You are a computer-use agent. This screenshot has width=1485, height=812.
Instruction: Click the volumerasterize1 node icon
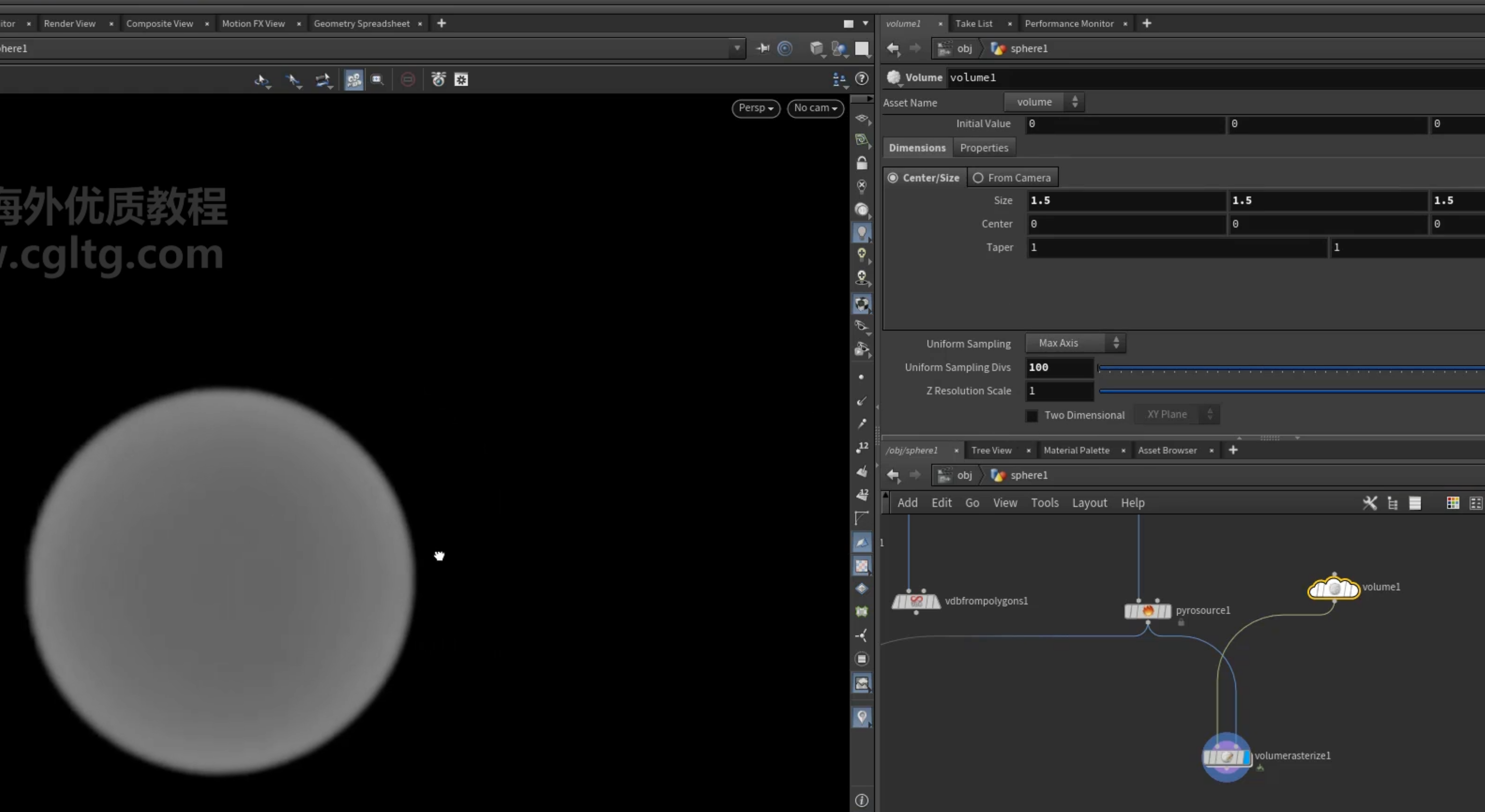point(1226,757)
